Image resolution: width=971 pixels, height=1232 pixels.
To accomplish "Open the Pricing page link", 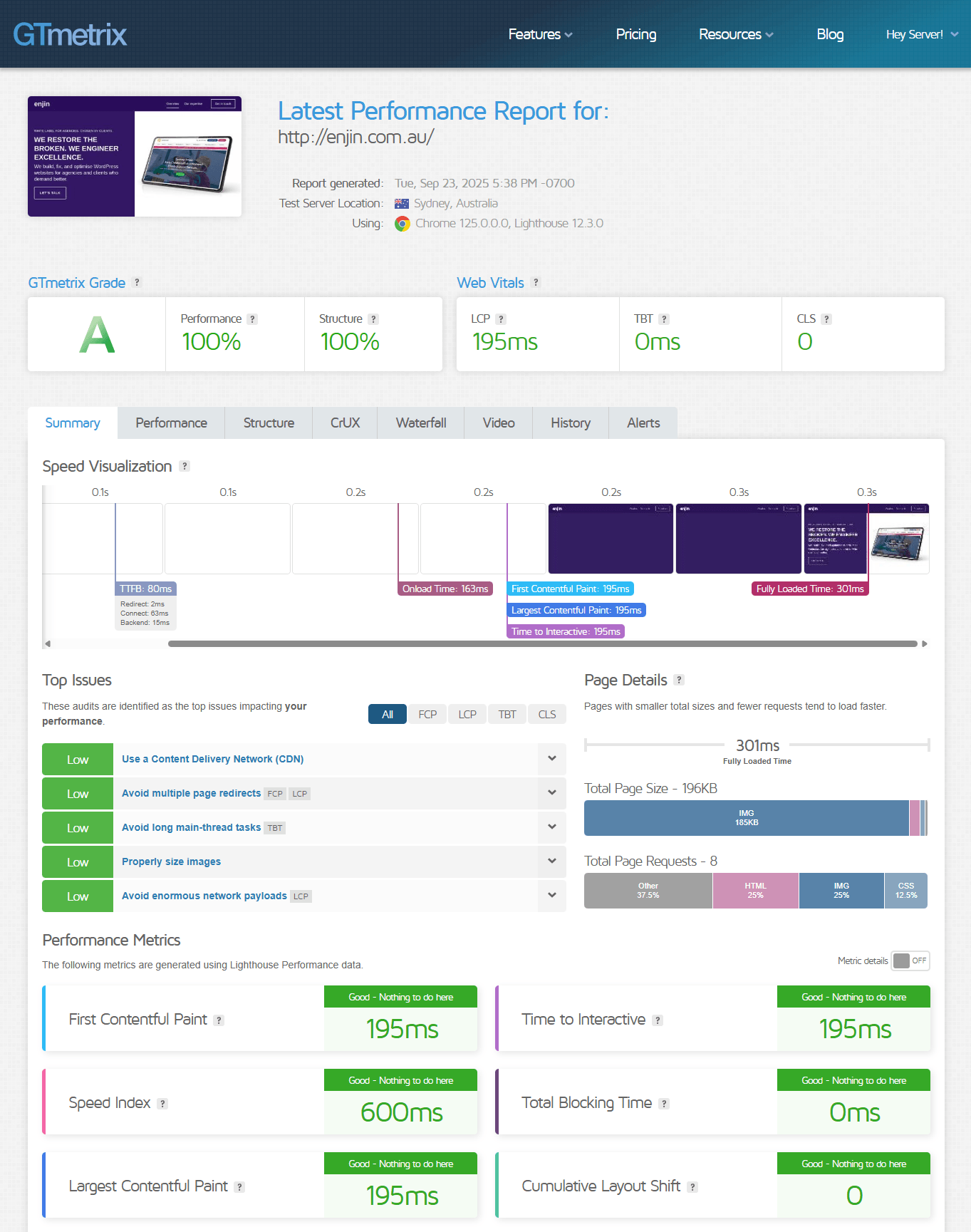I will (x=635, y=34).
